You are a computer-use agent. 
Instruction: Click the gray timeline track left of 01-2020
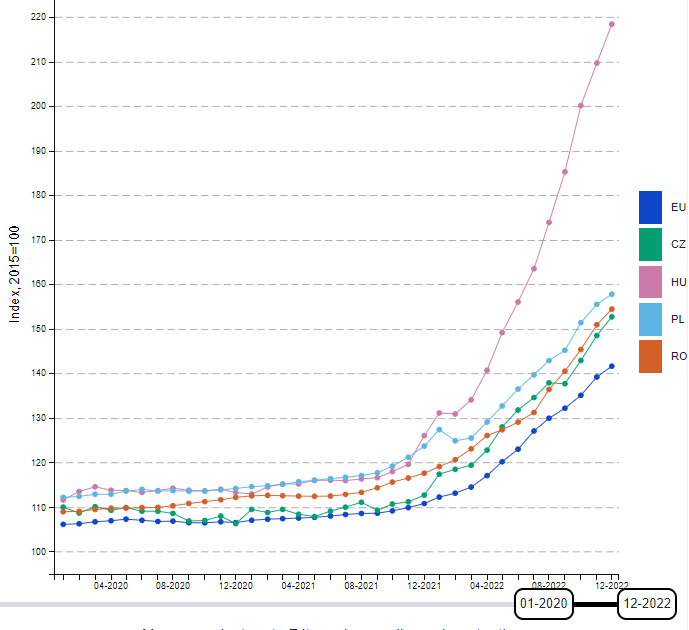[x=250, y=604]
